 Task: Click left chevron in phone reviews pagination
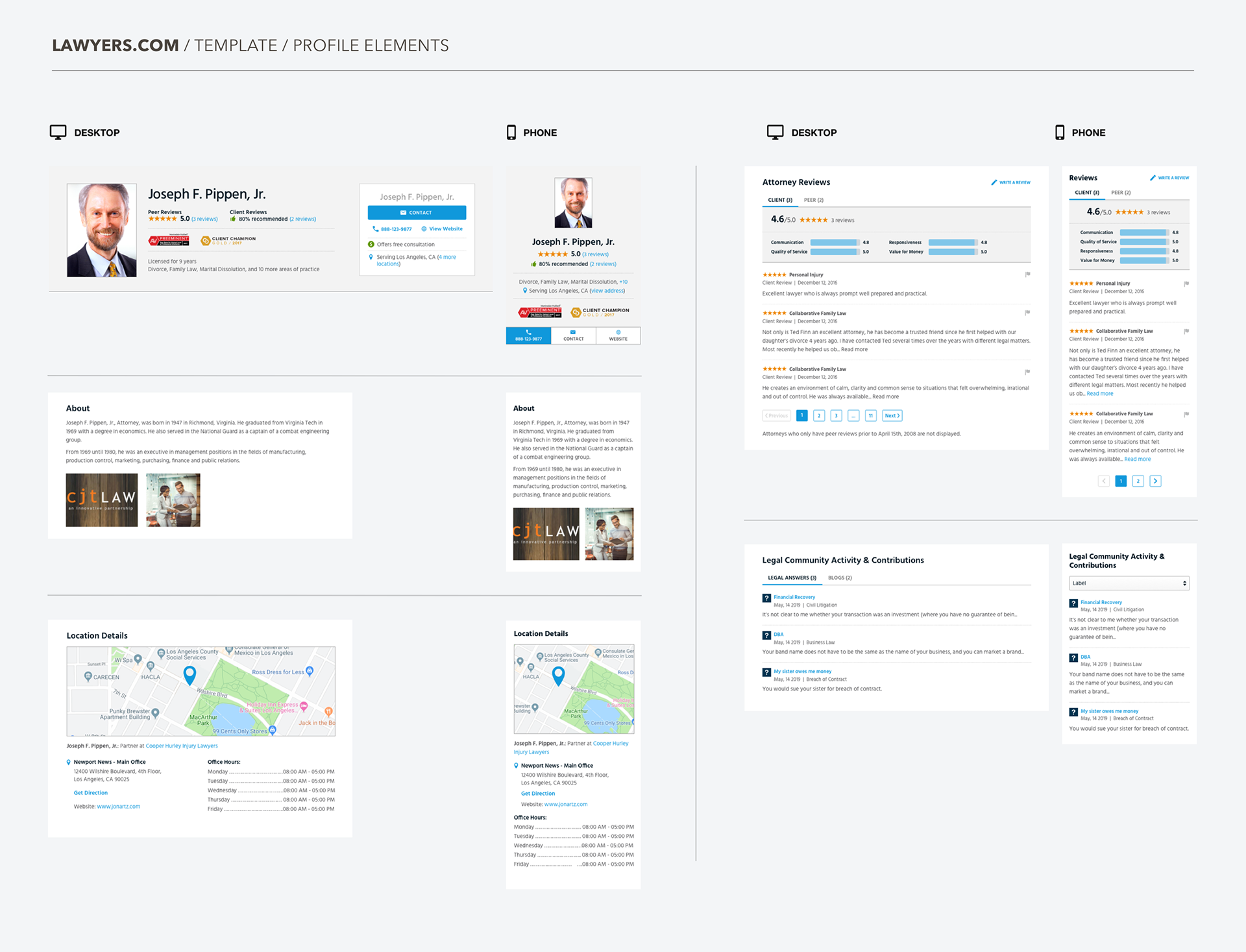pos(1104,481)
